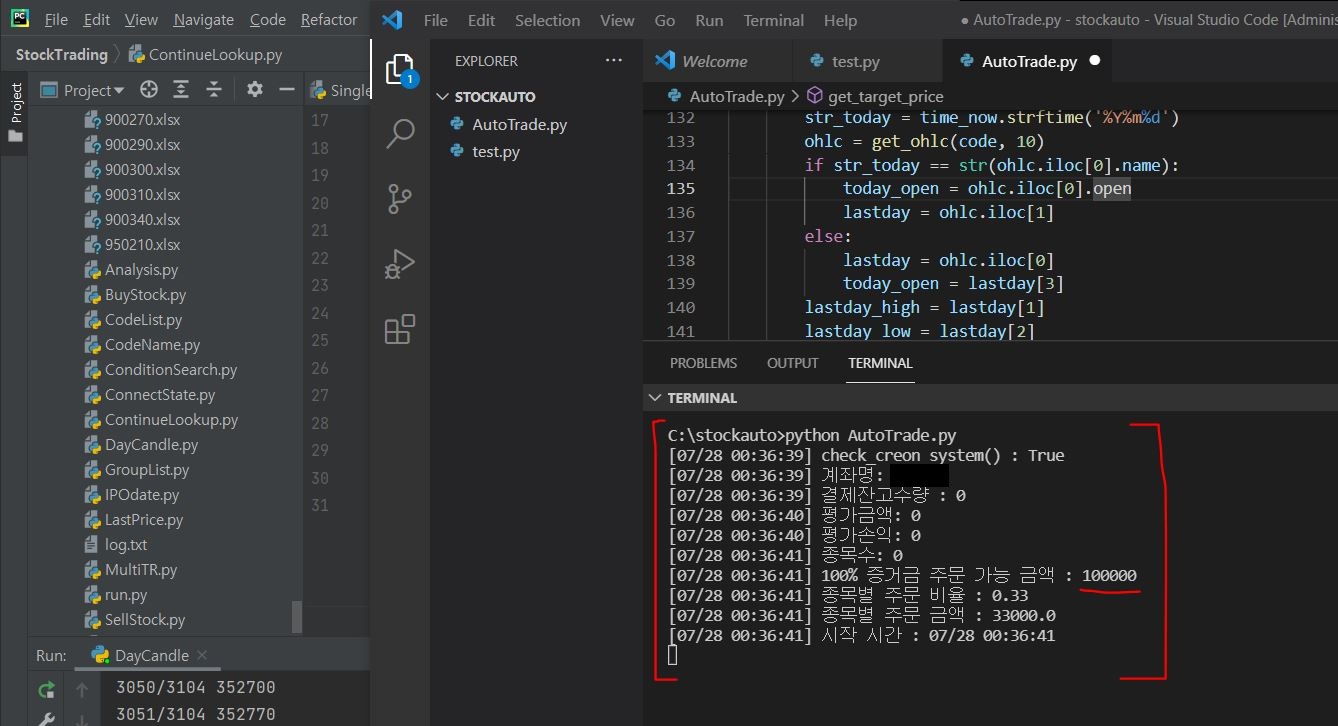Click PyCharm rerun green arrow icon
1338x726 pixels.
[46, 689]
